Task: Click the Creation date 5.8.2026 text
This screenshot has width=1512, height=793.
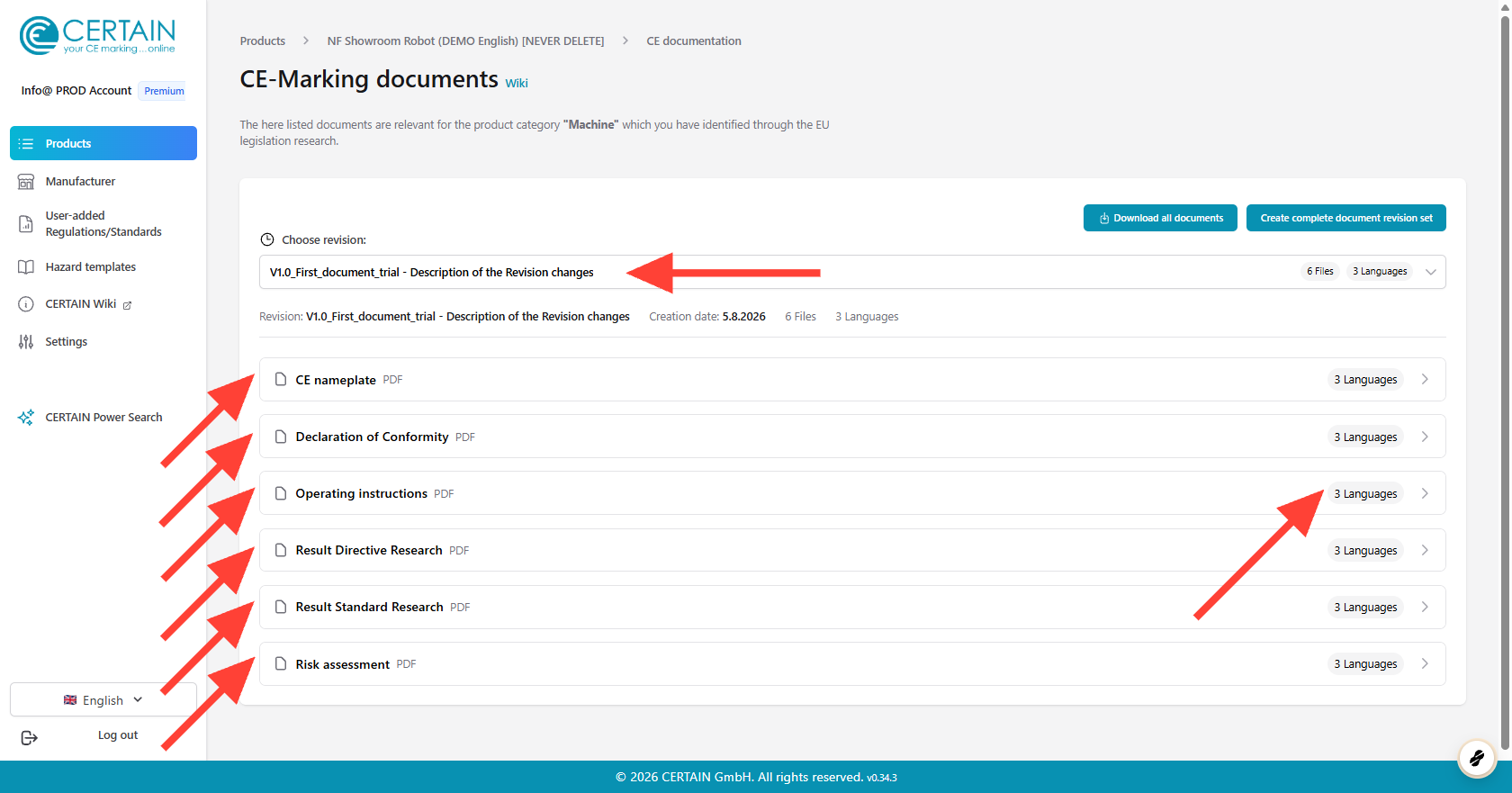Action: pos(707,317)
